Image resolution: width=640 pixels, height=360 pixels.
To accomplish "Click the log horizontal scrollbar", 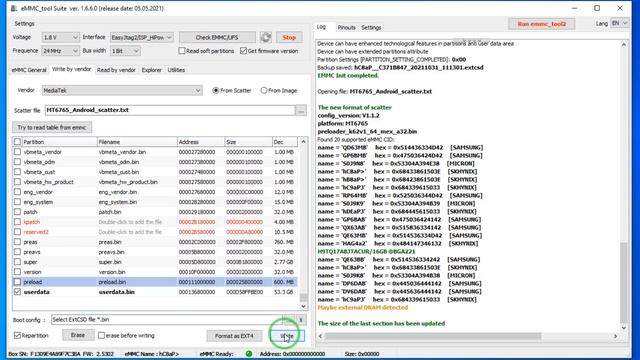I will click(x=433, y=336).
